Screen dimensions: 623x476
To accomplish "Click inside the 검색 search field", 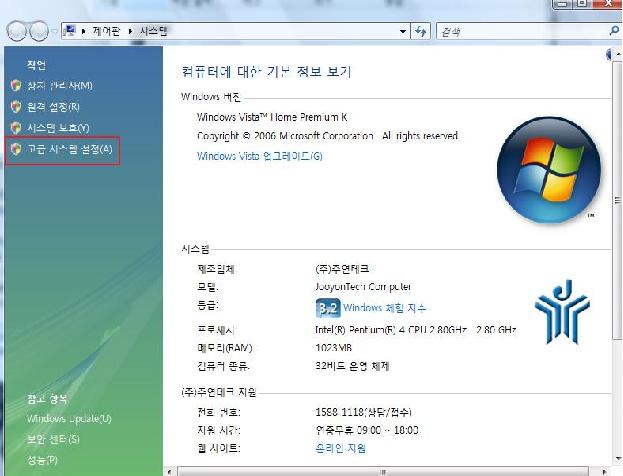I will pyautogui.click(x=520, y=31).
